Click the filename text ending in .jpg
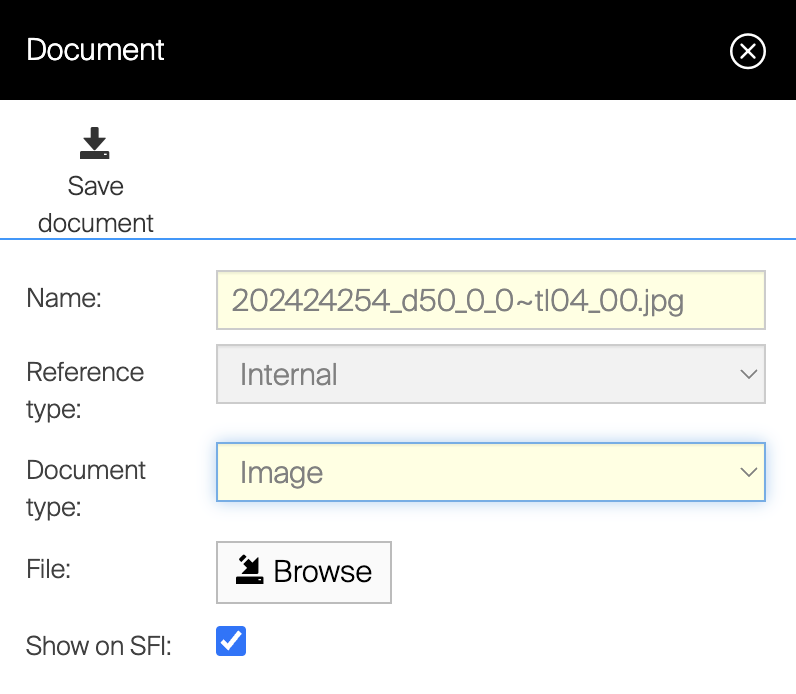The height and width of the screenshot is (694, 796). [x=457, y=300]
